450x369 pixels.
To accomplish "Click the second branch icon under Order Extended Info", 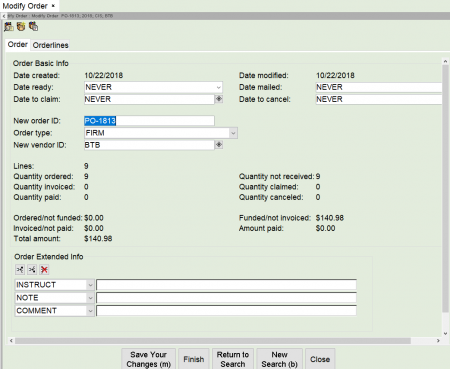I will click(x=32, y=269).
